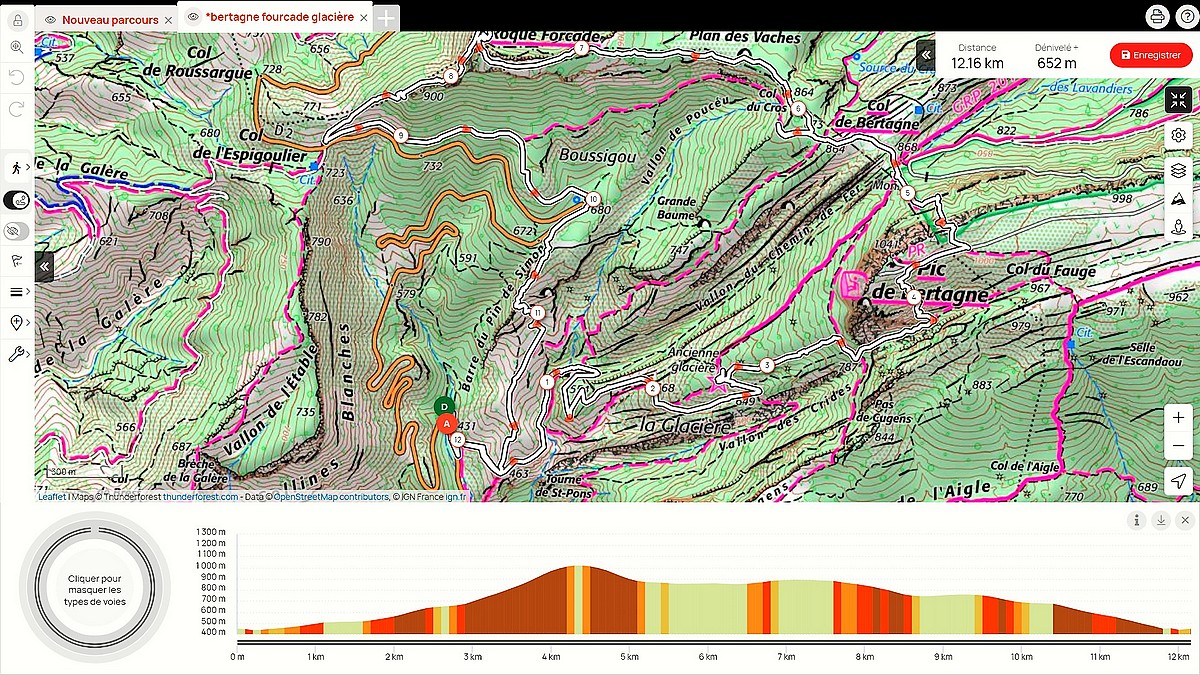Add a new route tab
The width and height of the screenshot is (1200, 675).
point(386,18)
